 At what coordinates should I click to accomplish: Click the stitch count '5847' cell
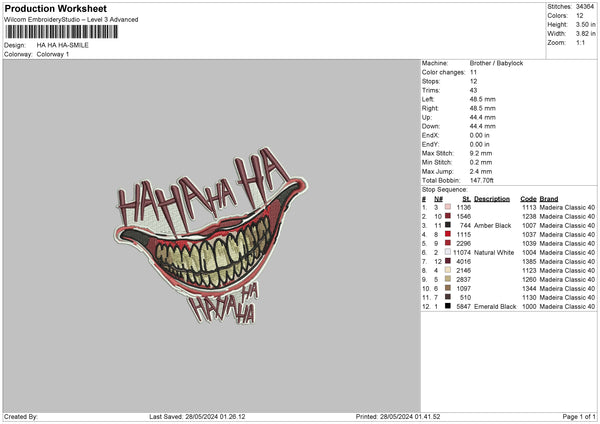tap(463, 306)
